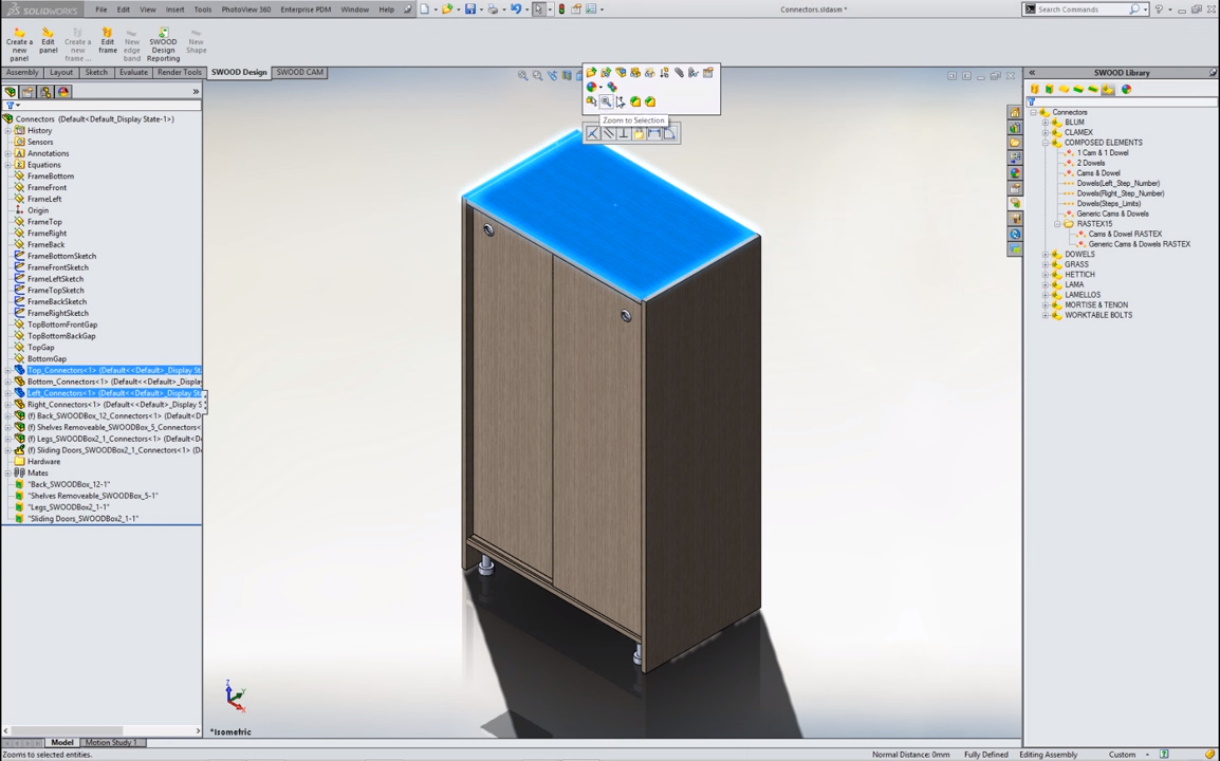Viewport: 1220px width, 761px height.
Task: Switch to the SWOOD CAM tab
Action: [300, 73]
